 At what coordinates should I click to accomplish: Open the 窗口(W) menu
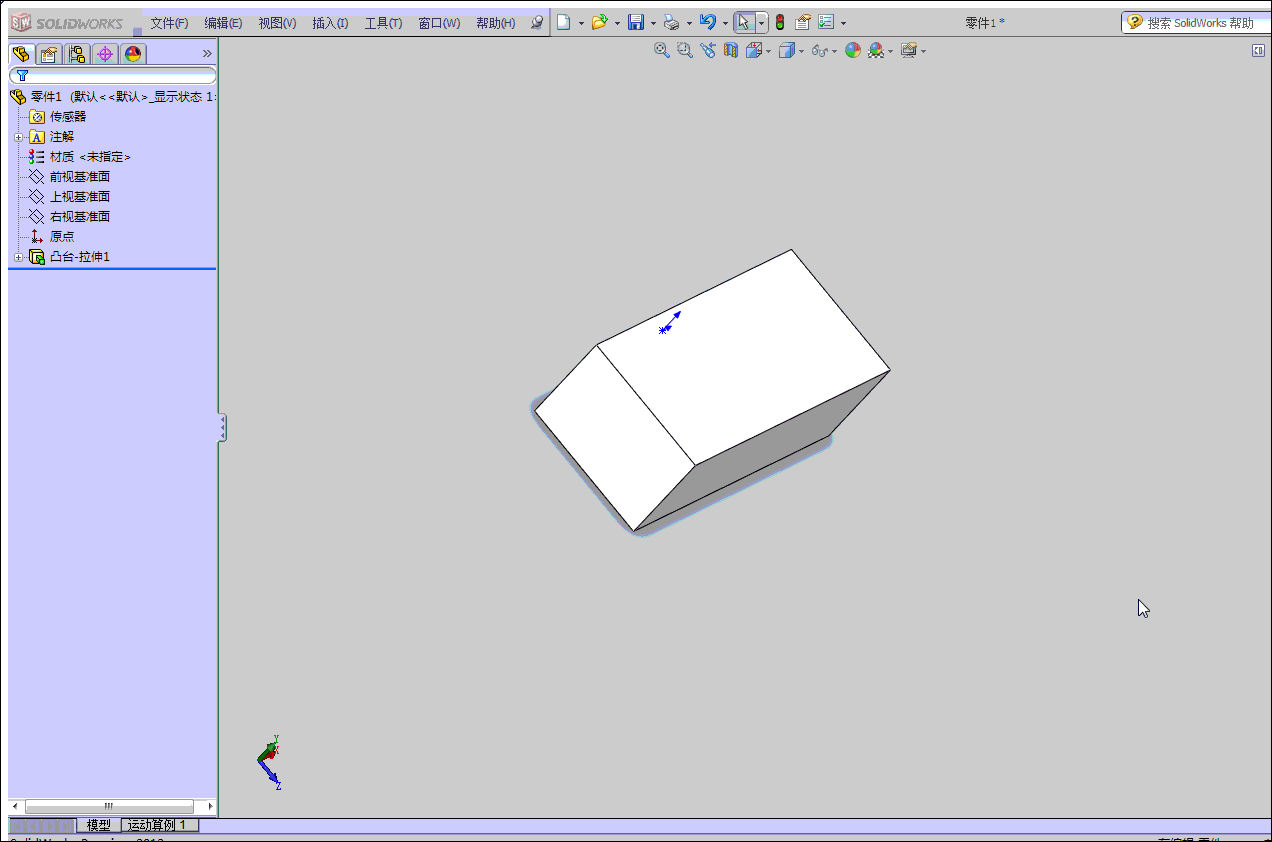click(439, 23)
